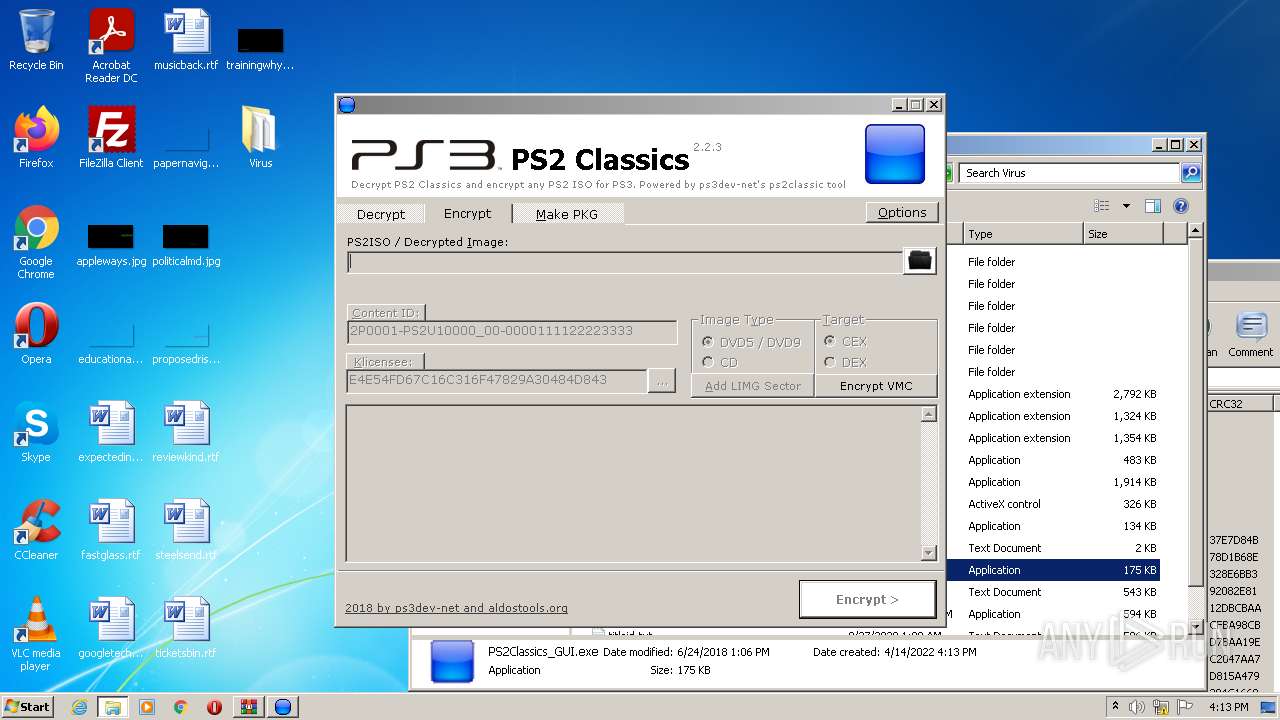This screenshot has height=720, width=1280.
Task: Select the VLC media player desktop shortcut
Action: pos(36,634)
